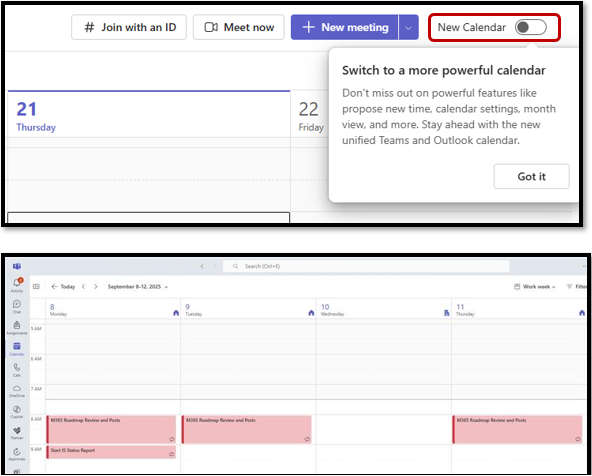Viewport: 592px width, 476px height.
Task: Open Chat in the sidebar
Action: (x=17, y=307)
